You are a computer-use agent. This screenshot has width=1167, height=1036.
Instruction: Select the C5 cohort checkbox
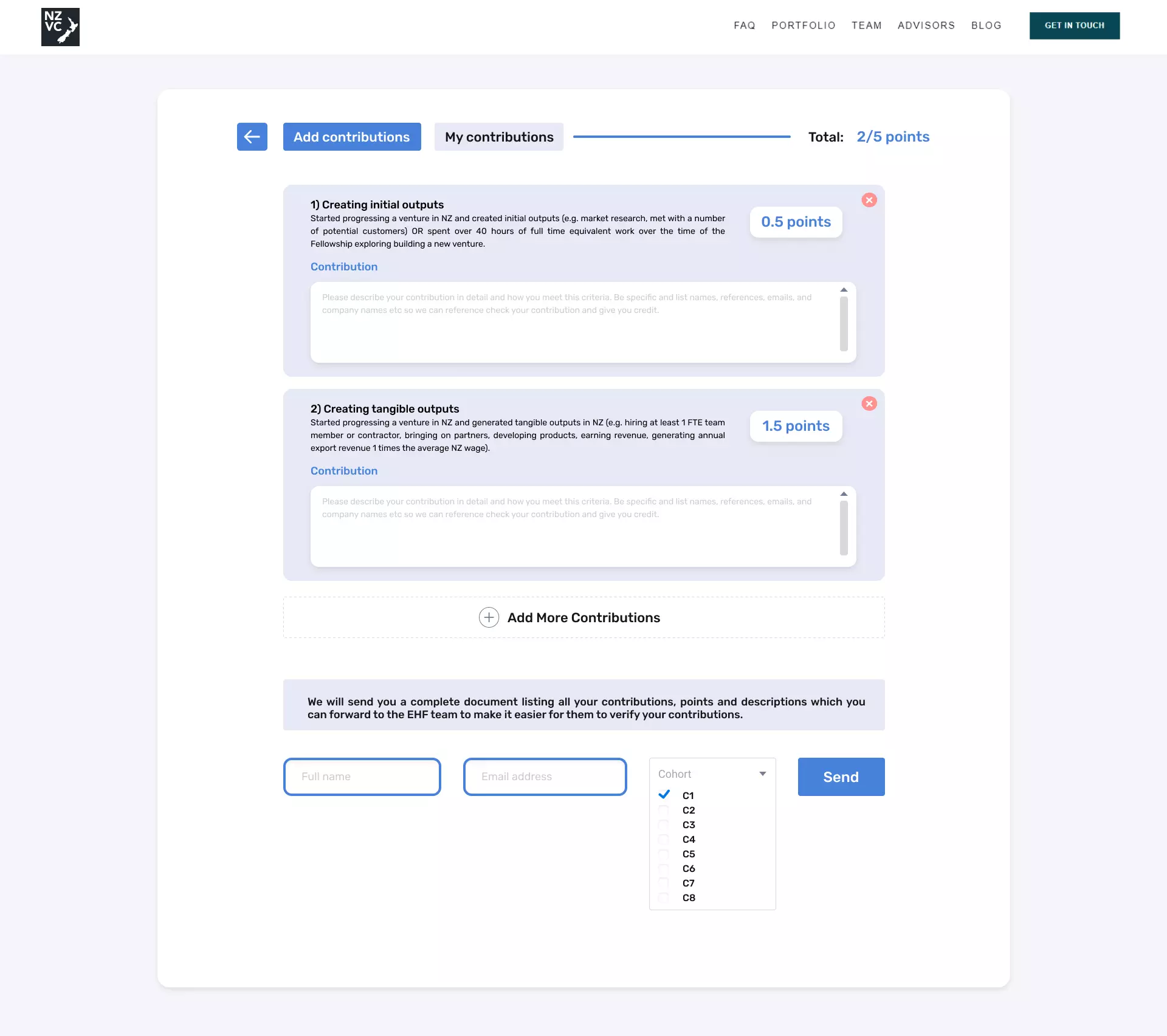pos(664,854)
